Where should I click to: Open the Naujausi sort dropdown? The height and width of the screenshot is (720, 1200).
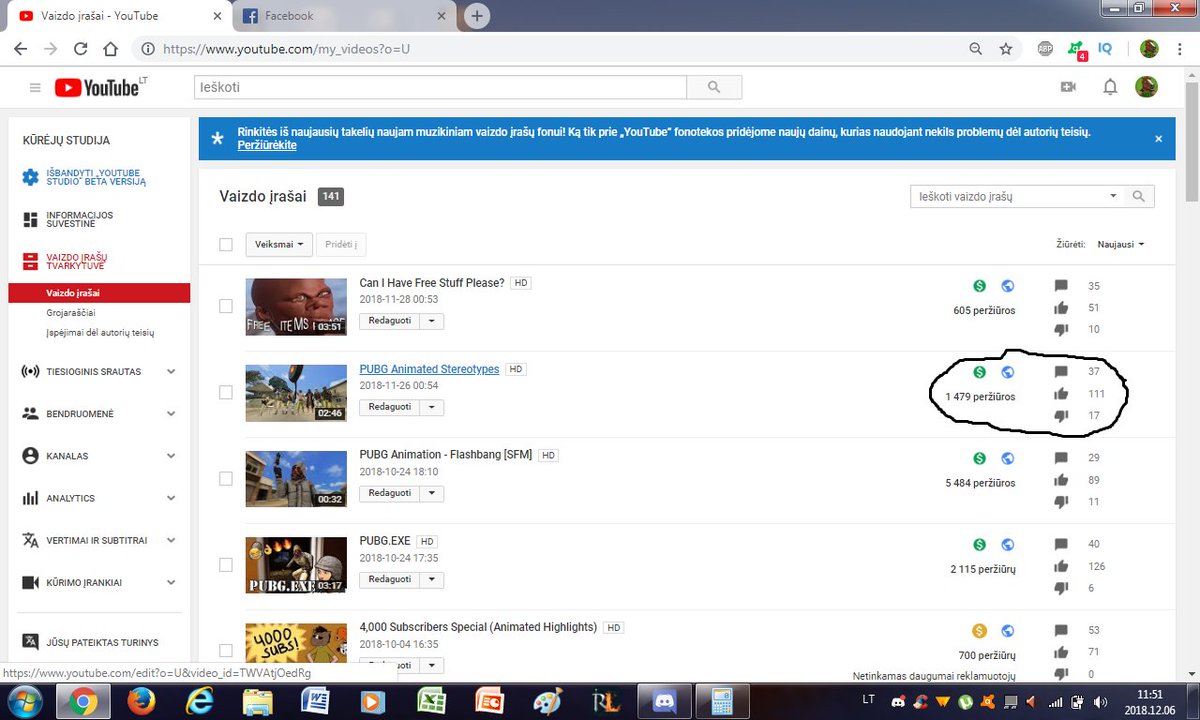point(1120,244)
